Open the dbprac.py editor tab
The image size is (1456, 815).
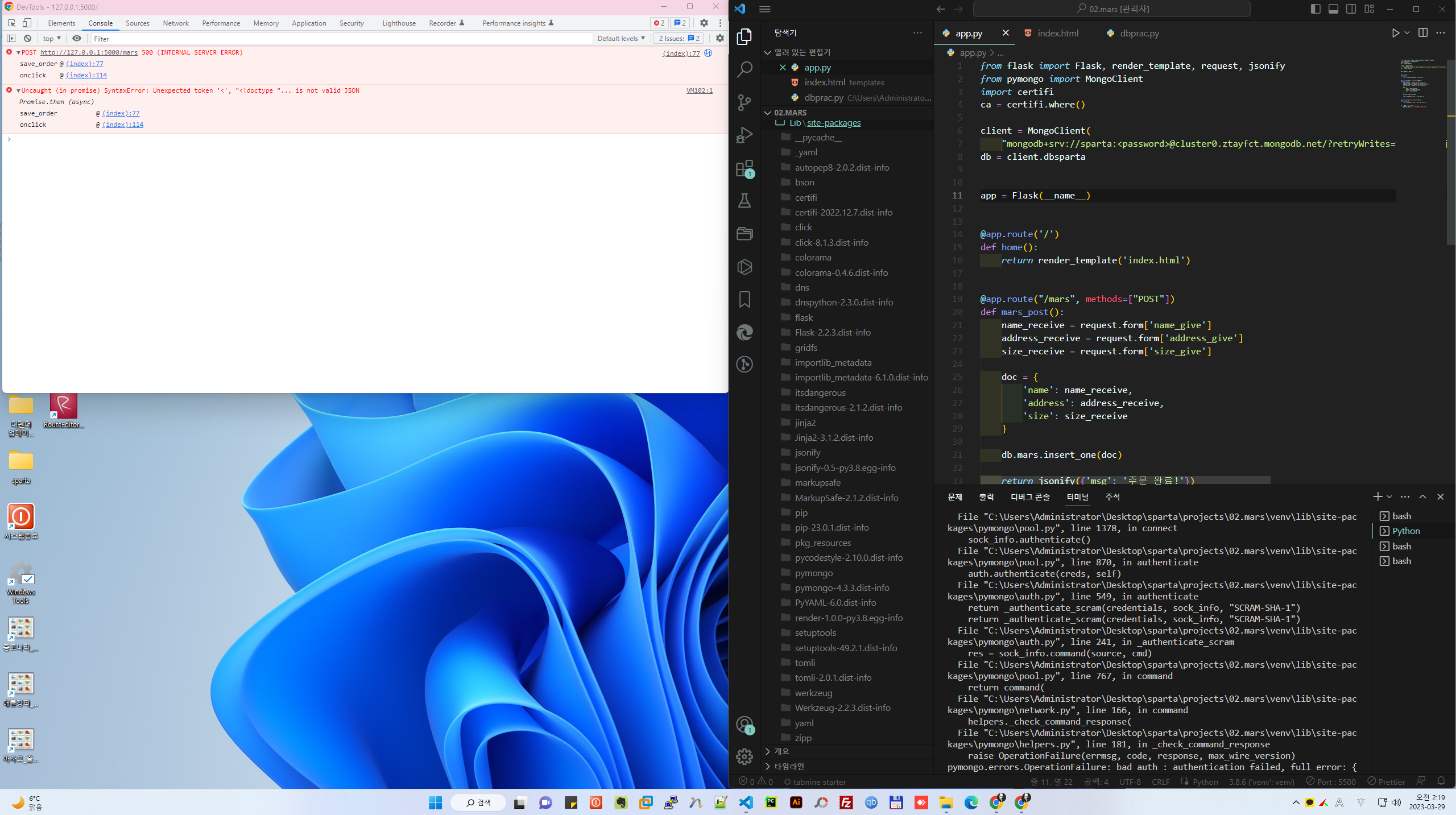[1139, 33]
